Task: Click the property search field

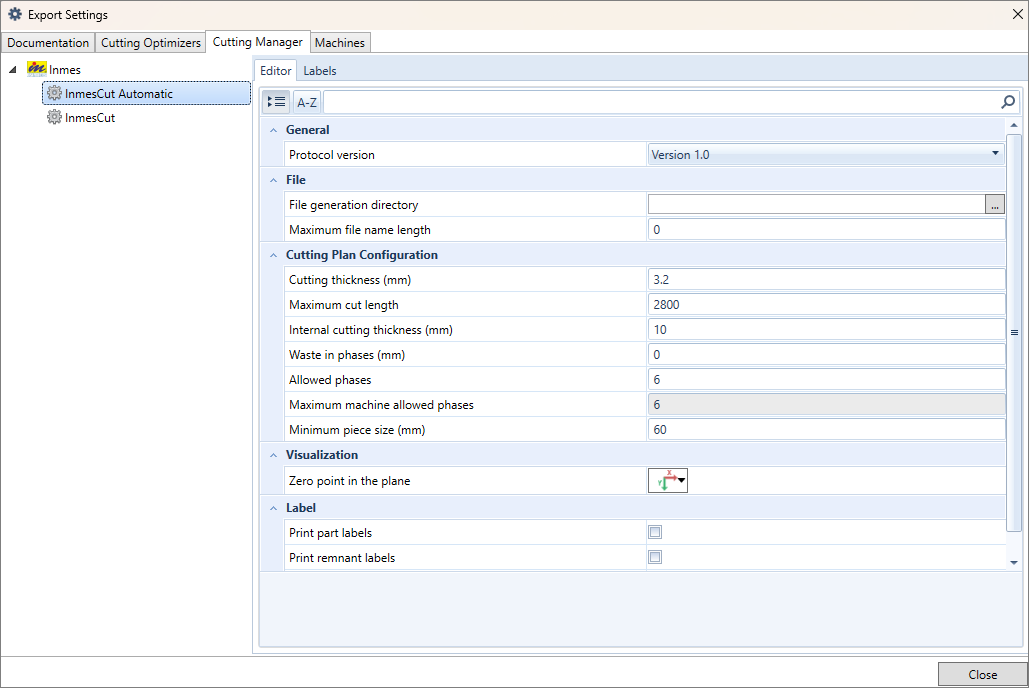Action: (x=661, y=102)
